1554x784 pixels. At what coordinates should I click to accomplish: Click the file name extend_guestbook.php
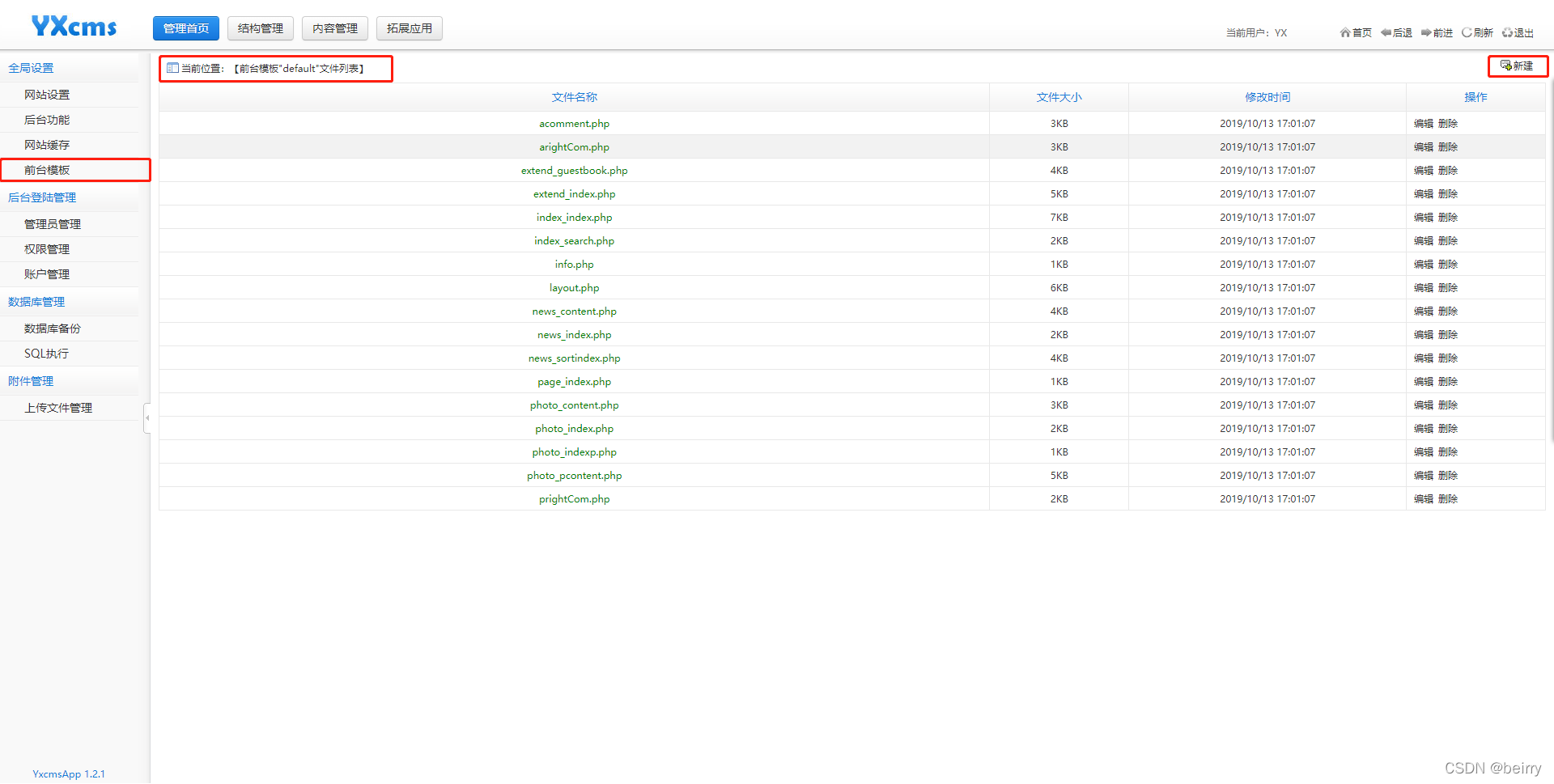pyautogui.click(x=575, y=171)
